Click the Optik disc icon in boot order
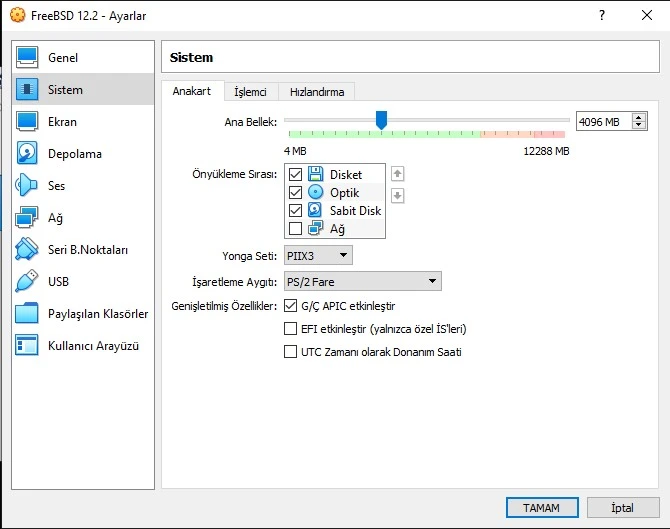Viewport: 670px width, 529px height. coord(315,192)
